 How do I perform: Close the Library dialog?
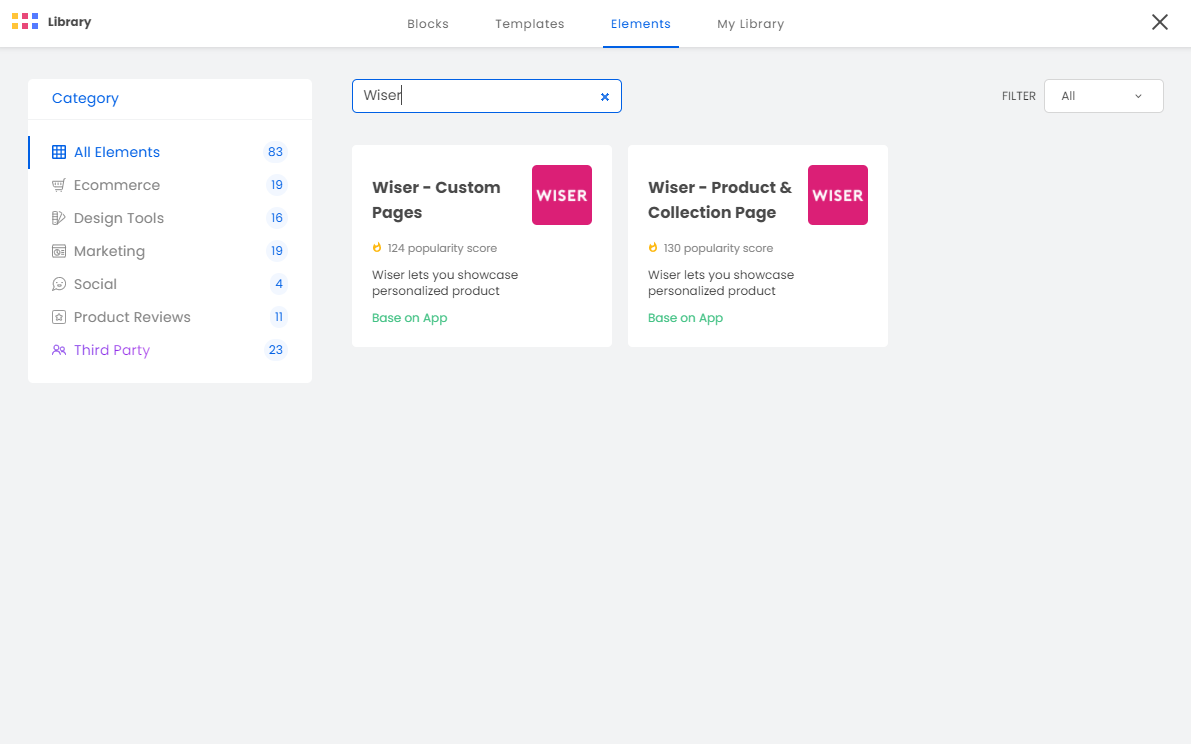click(x=1159, y=22)
